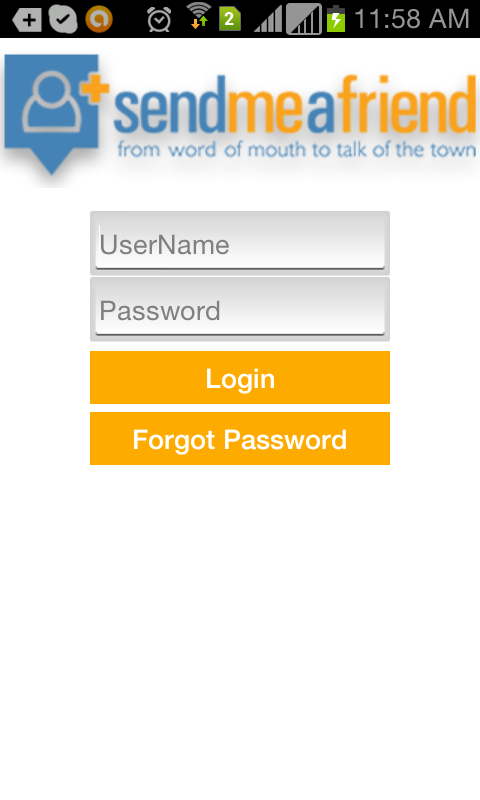Viewport: 480px width, 800px height.
Task: Click the orange plus sign on the logo
Action: click(x=95, y=87)
